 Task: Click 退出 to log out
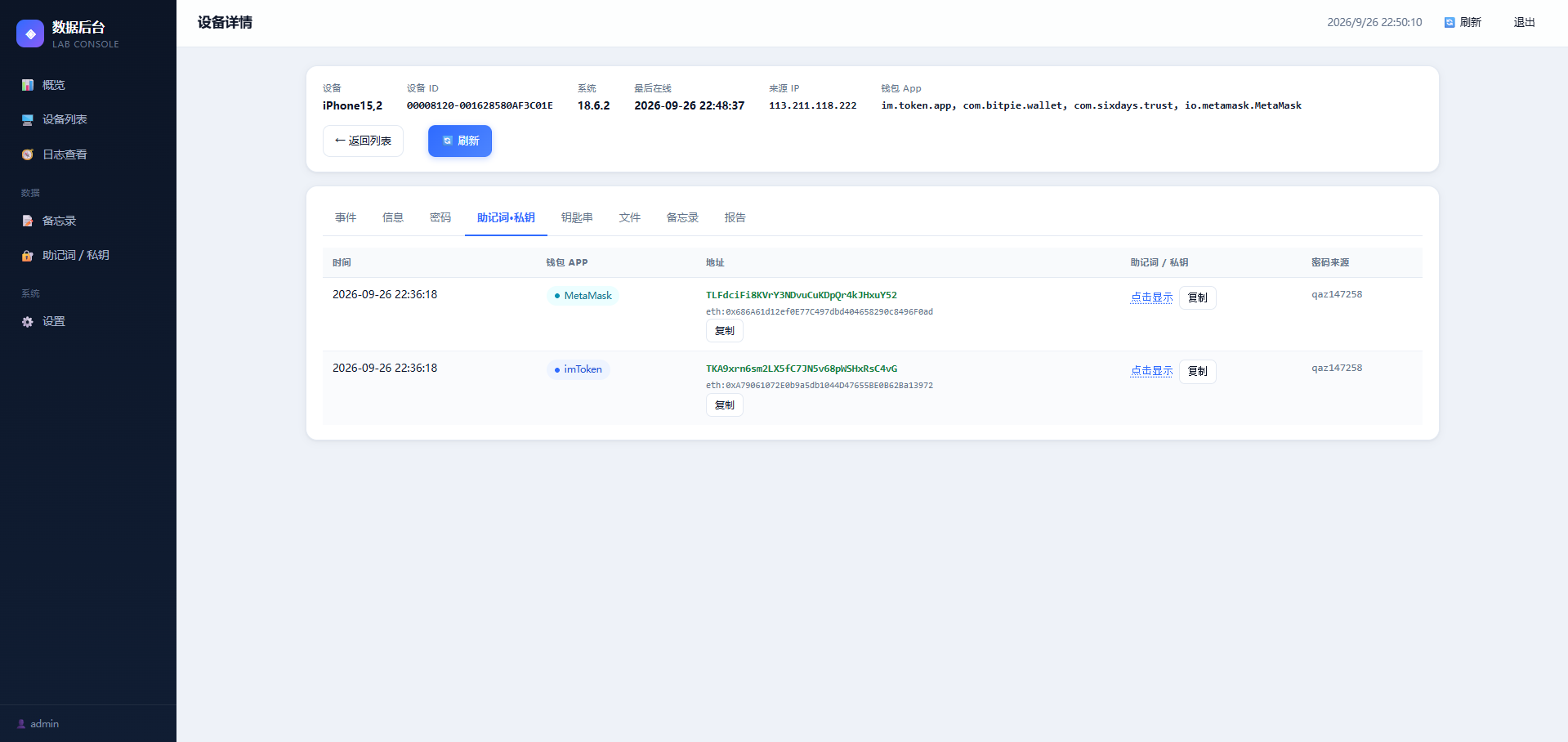1524,22
